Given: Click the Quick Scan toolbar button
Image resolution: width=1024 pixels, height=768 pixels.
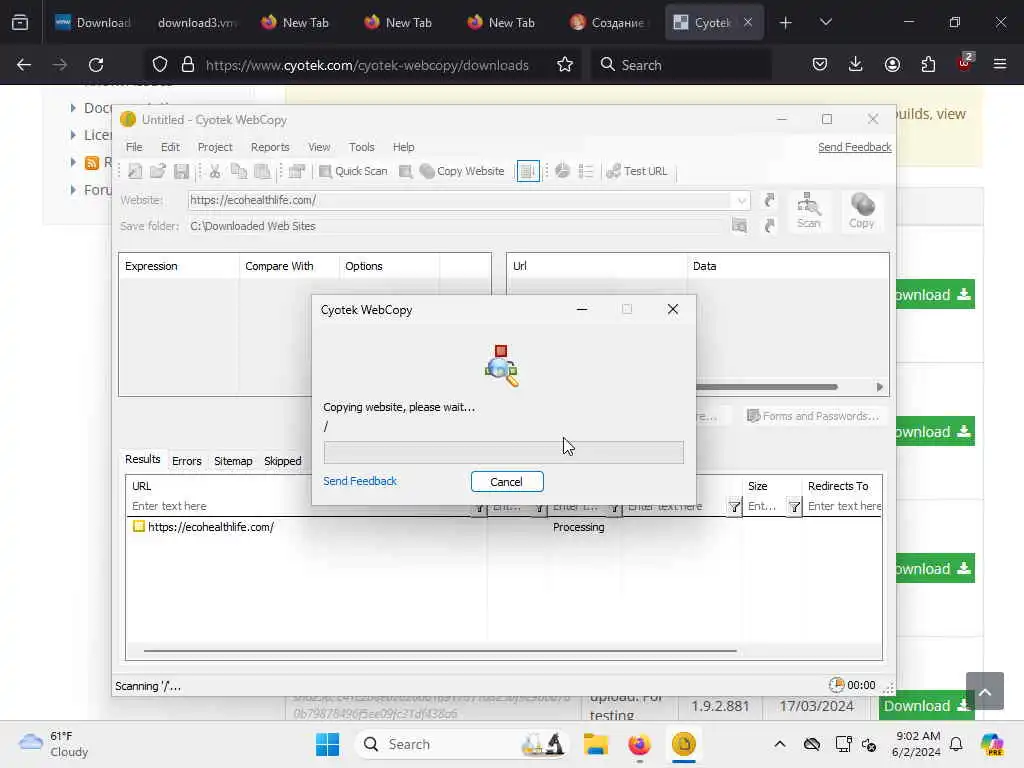Looking at the screenshot, I should tap(353, 171).
